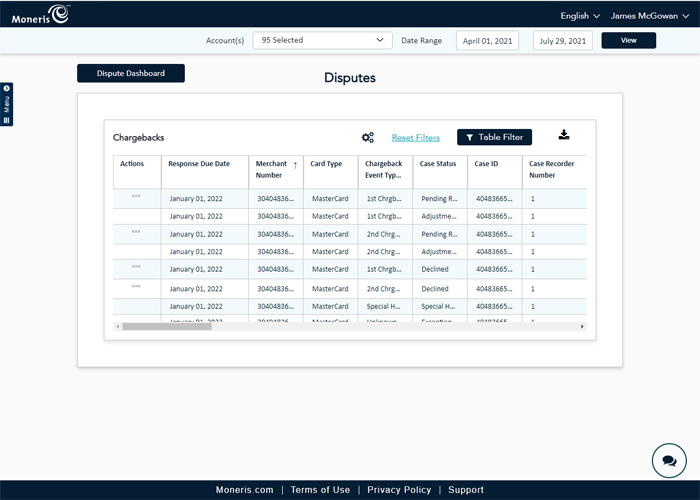Open the Account(s) 95 Selected dropdown

[322, 40]
